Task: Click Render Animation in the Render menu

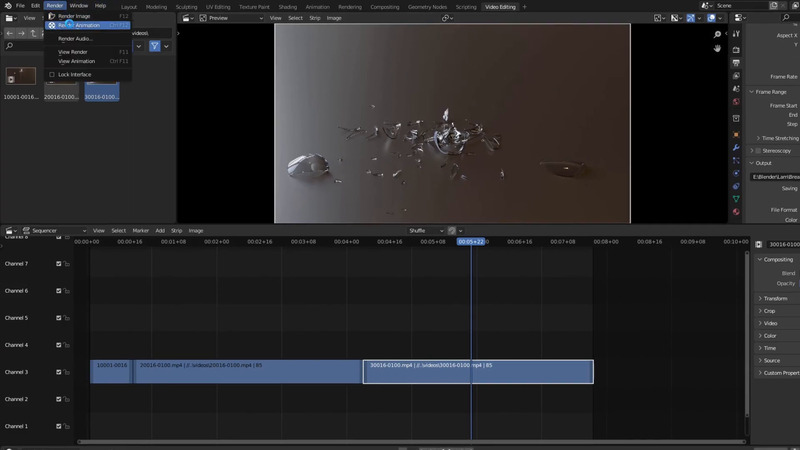Action: (x=80, y=26)
